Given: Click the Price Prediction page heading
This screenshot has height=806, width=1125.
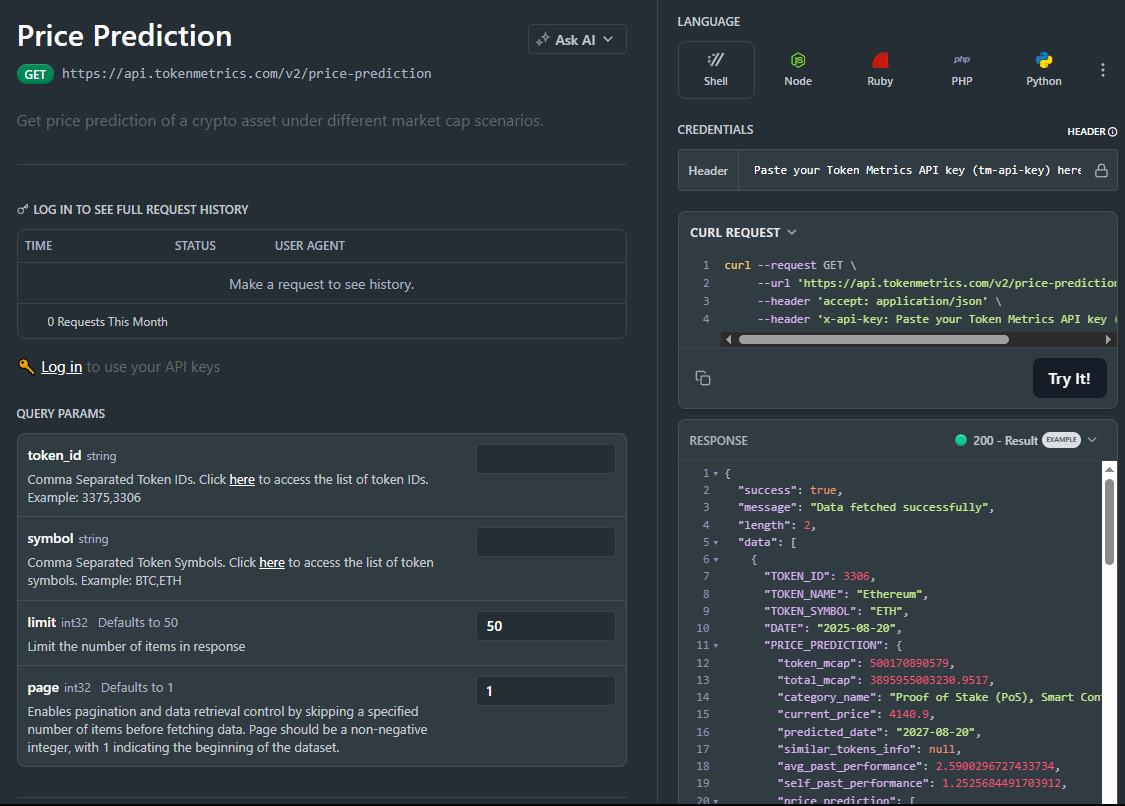Looking at the screenshot, I should tap(125, 36).
